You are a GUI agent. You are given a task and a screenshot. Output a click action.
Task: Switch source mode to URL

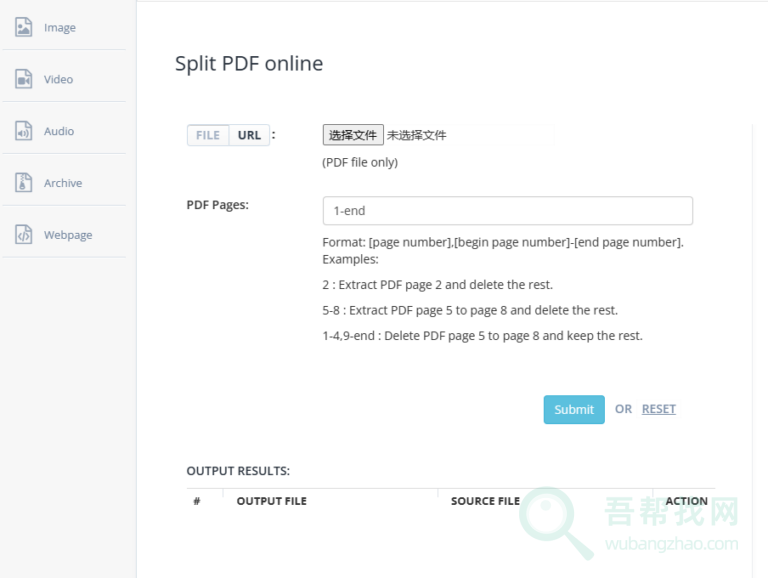point(249,135)
